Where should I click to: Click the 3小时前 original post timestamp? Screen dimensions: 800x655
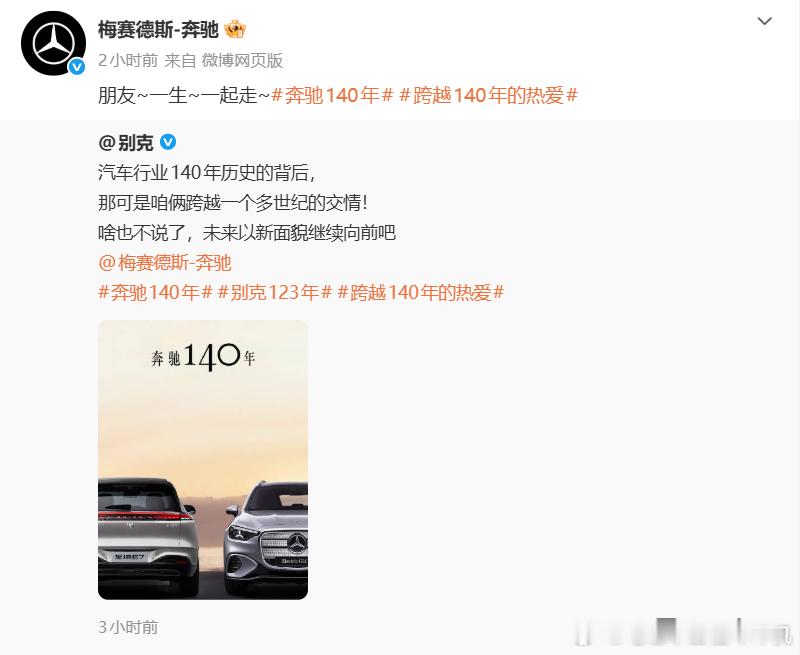click(x=128, y=627)
